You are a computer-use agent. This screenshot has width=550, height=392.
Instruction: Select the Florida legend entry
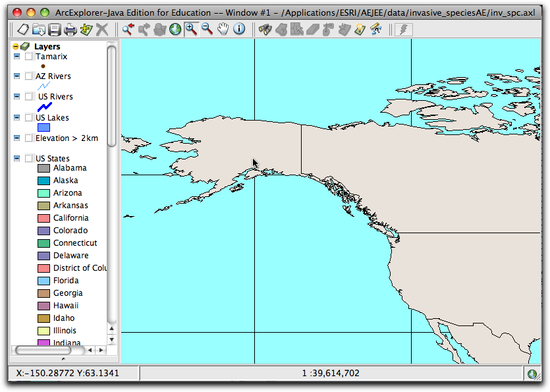pos(66,281)
